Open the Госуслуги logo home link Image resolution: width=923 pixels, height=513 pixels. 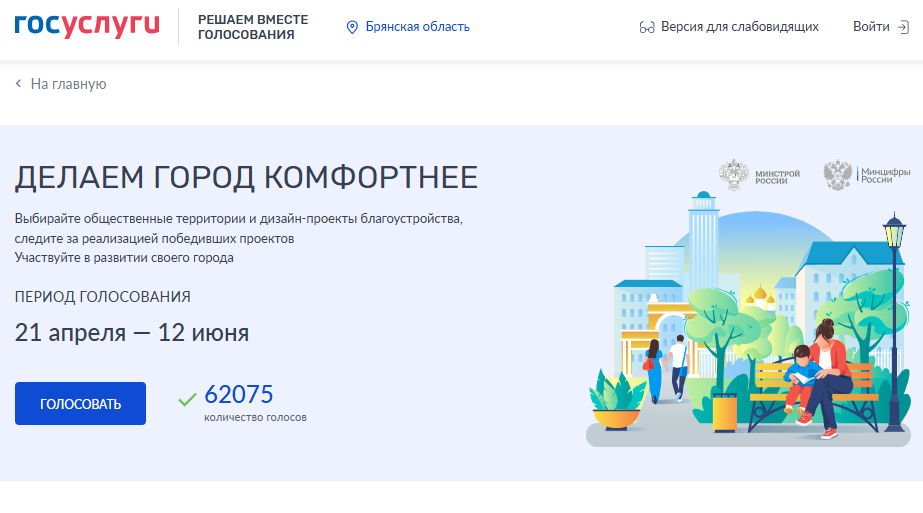87,25
